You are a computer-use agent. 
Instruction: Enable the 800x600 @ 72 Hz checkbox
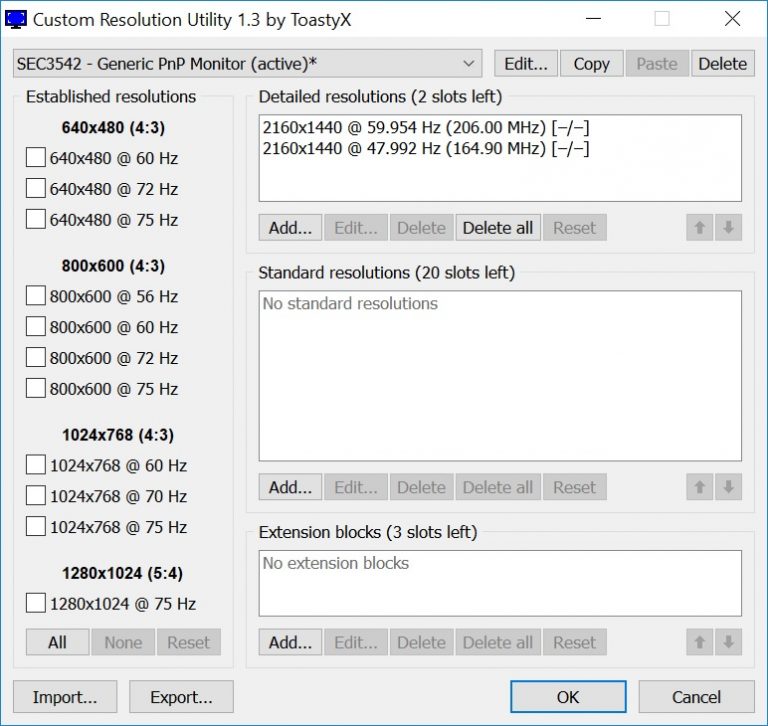[36, 358]
